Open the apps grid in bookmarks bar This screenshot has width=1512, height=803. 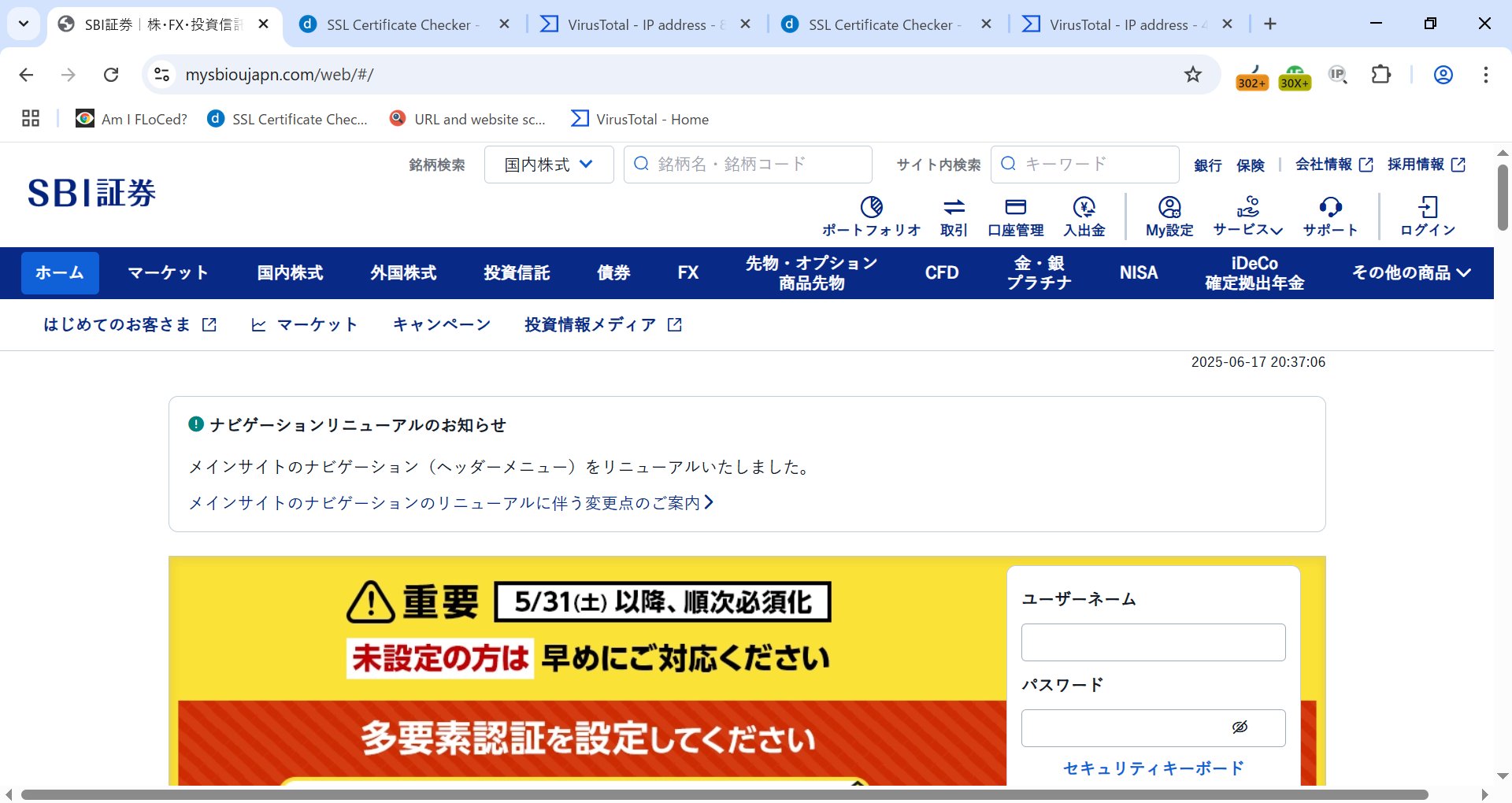pos(31,119)
